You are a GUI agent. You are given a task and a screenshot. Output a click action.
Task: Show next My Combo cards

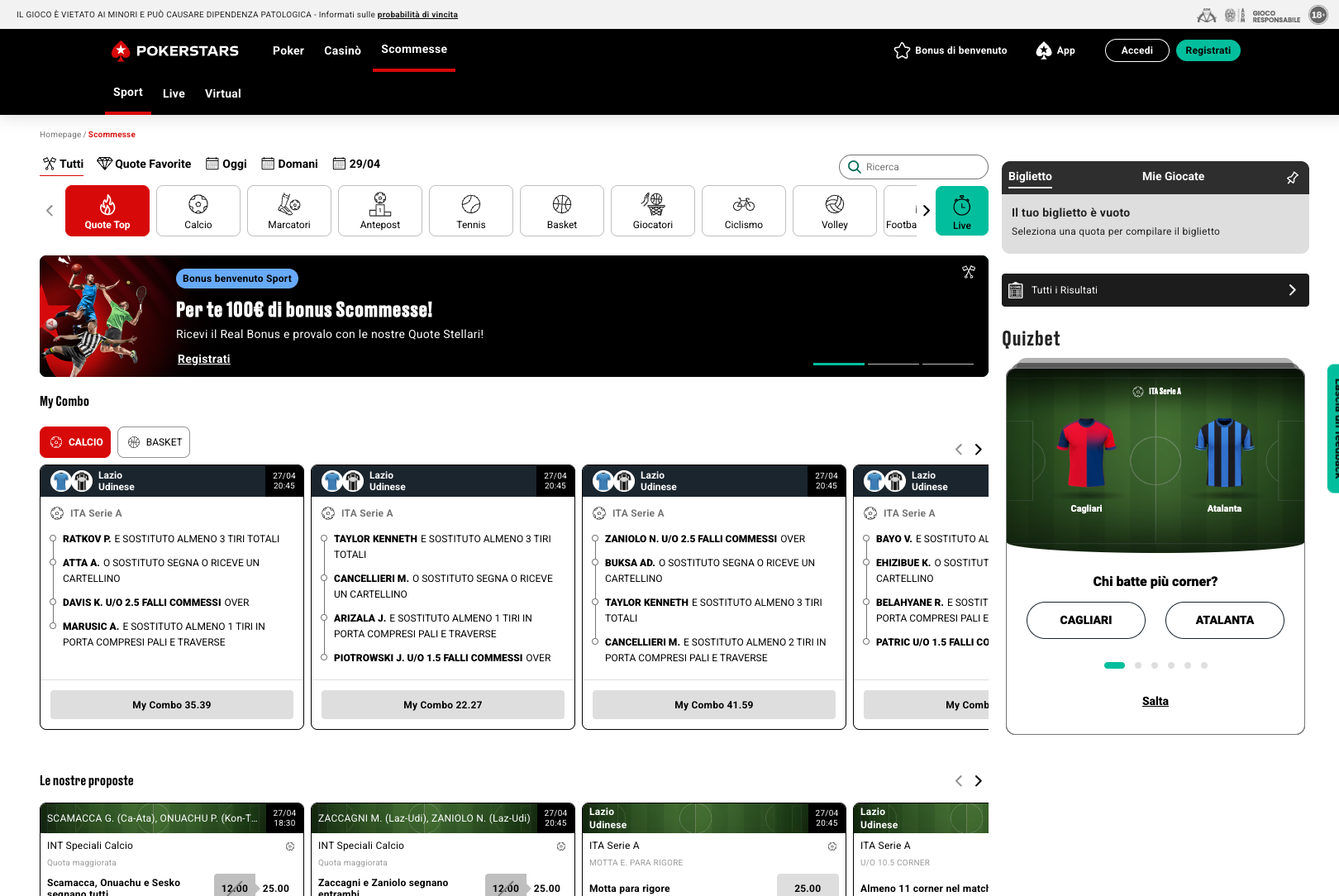(x=979, y=450)
